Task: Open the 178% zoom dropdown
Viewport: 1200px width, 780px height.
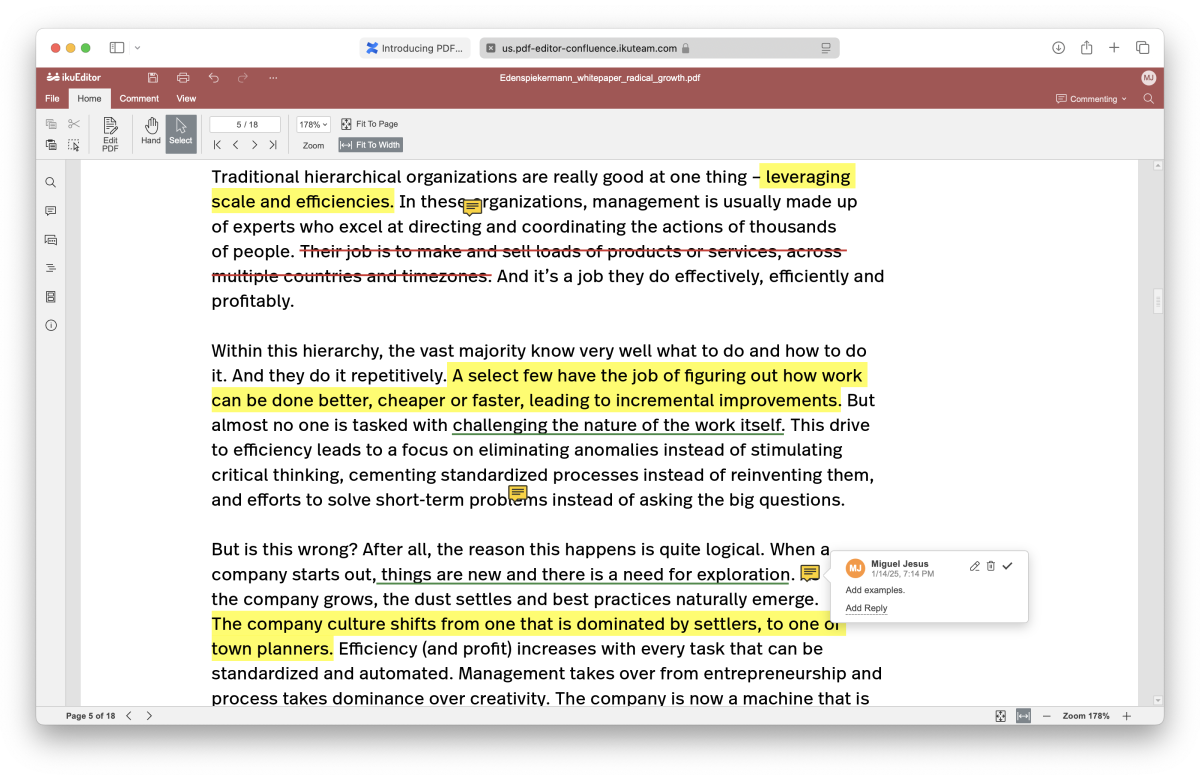Action: (313, 125)
